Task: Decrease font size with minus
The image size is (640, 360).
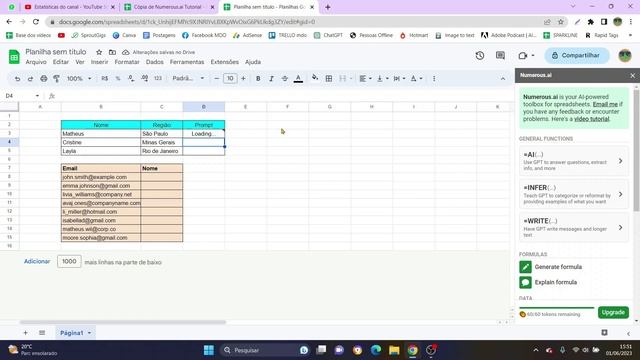Action: pyautogui.click(x=217, y=78)
